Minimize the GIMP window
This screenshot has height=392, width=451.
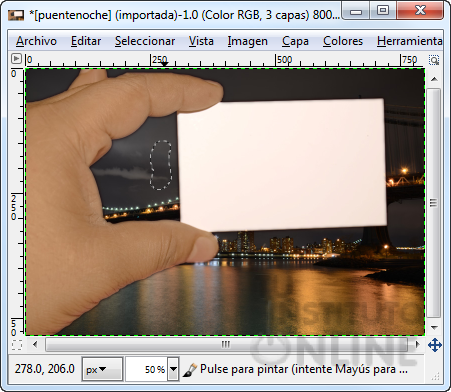[356, 11]
